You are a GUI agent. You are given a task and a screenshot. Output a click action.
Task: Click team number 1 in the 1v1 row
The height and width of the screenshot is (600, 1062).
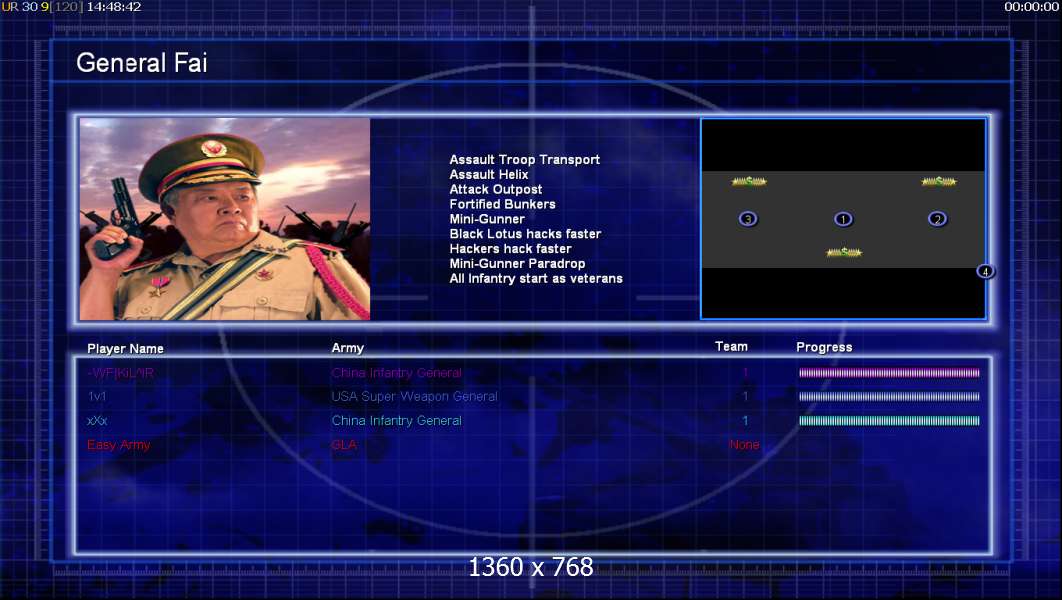coord(745,397)
